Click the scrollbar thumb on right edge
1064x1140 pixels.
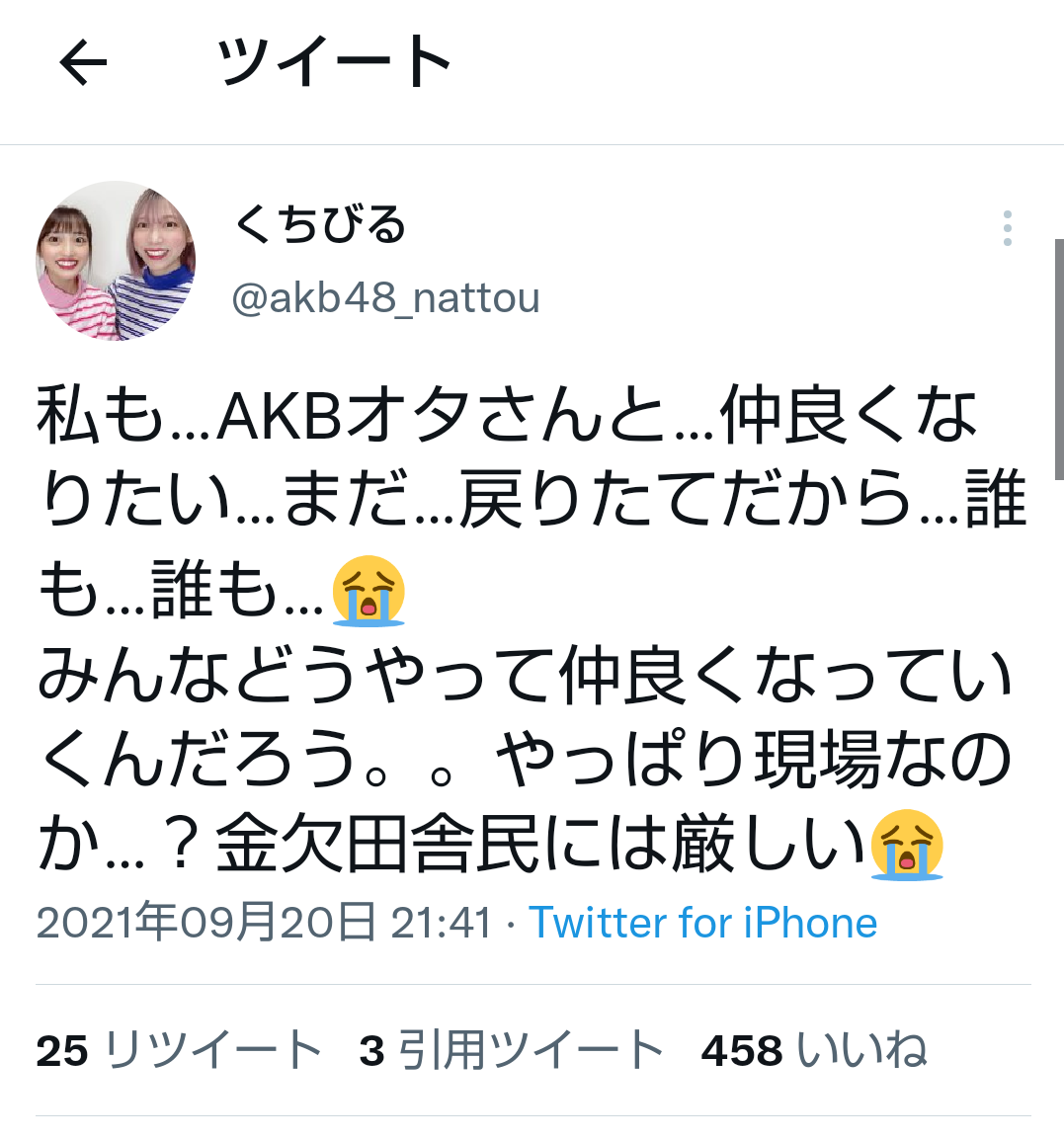(x=1059, y=360)
